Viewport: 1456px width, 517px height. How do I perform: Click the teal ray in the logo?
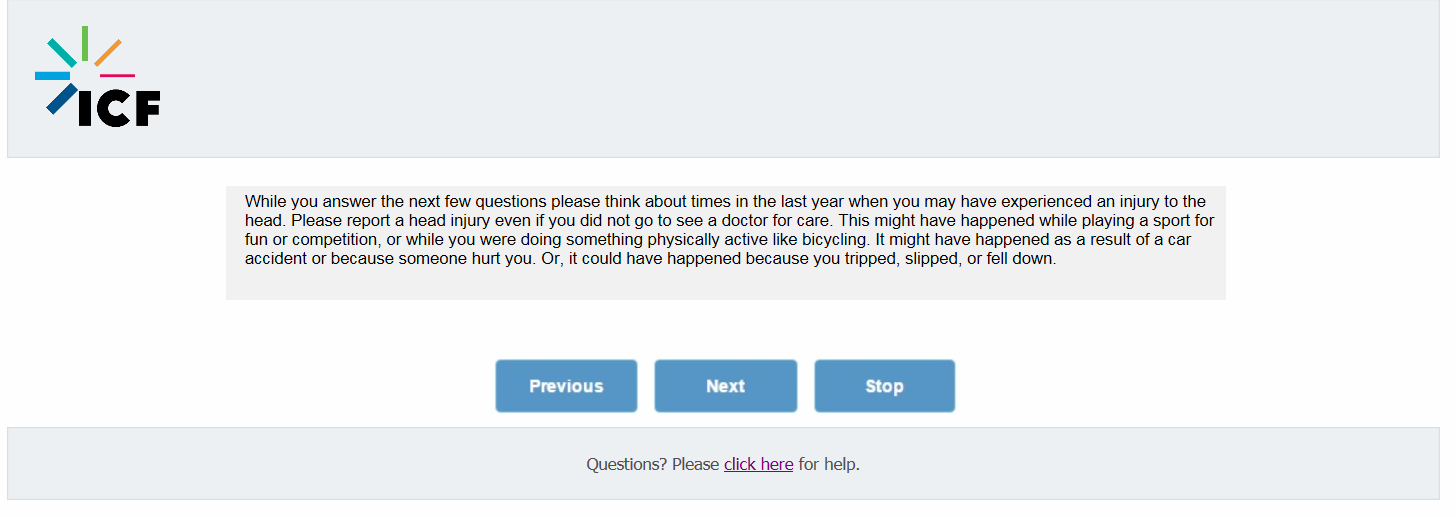(61, 52)
